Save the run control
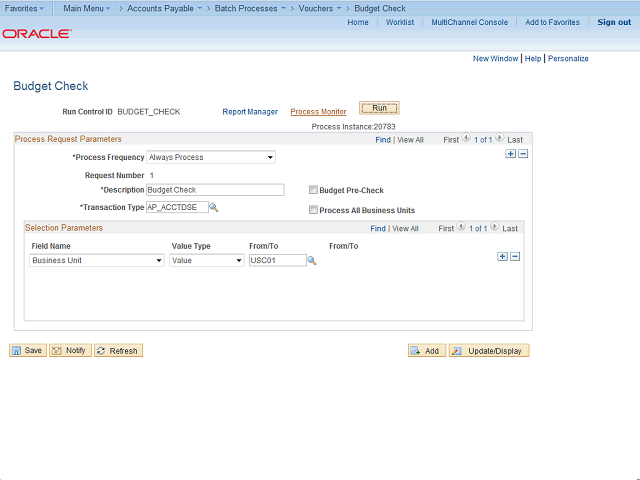The image size is (640, 480). [28, 351]
